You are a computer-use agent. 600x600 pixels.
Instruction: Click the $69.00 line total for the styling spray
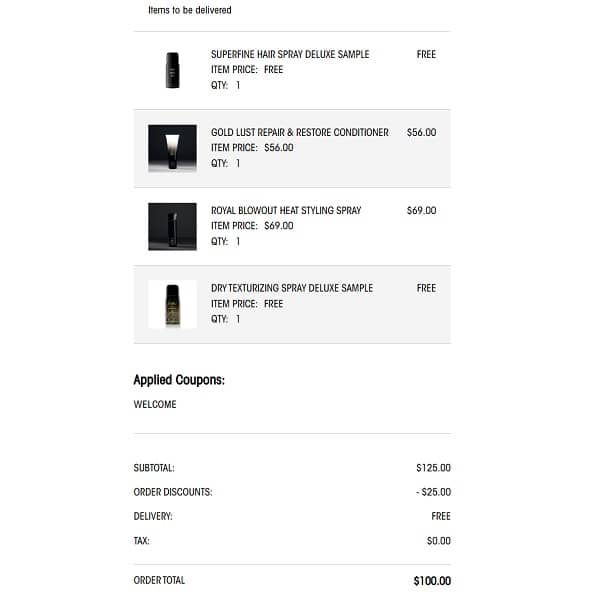[x=421, y=210]
